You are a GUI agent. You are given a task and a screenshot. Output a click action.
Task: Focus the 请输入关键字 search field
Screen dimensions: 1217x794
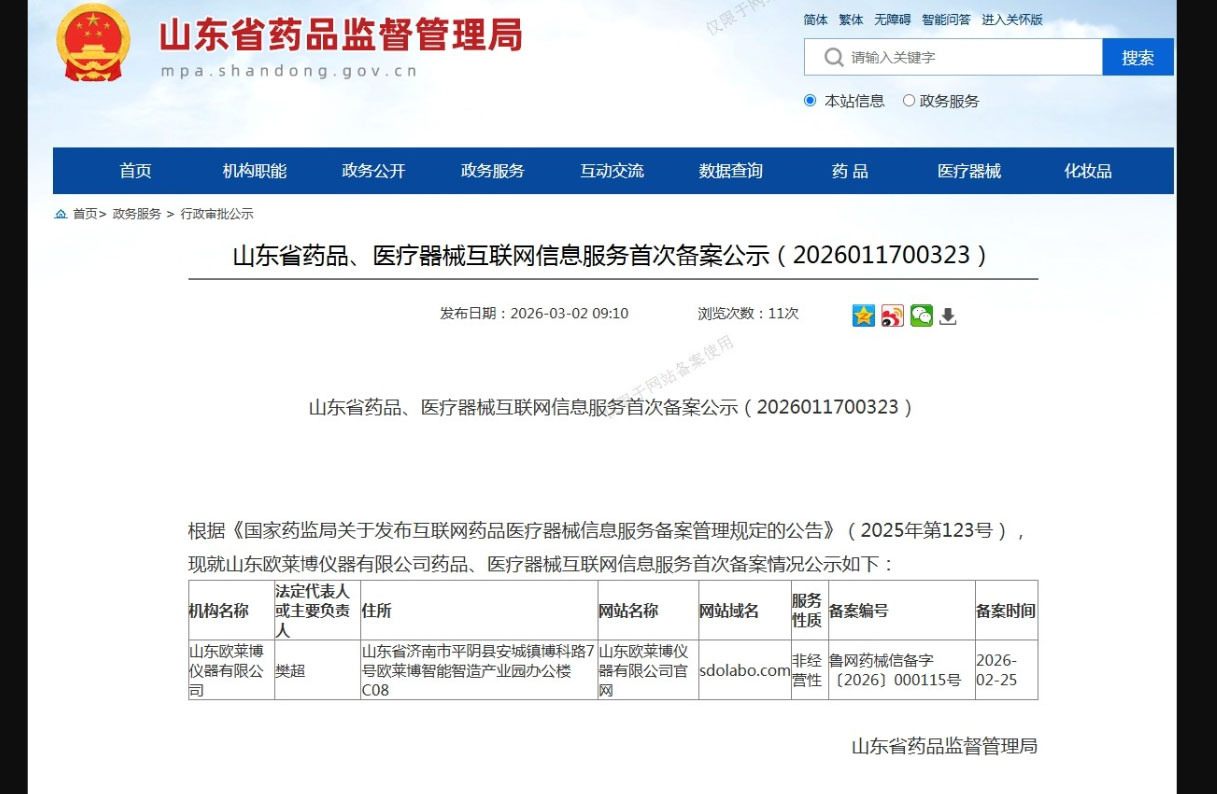(x=970, y=58)
